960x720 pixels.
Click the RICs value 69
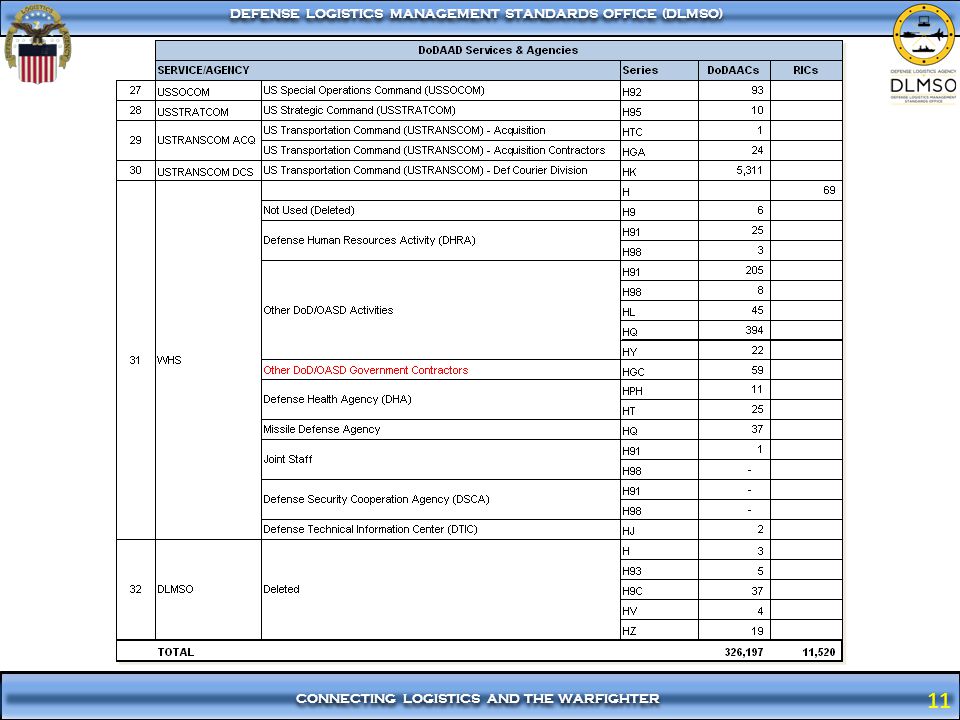pyautogui.click(x=829, y=190)
